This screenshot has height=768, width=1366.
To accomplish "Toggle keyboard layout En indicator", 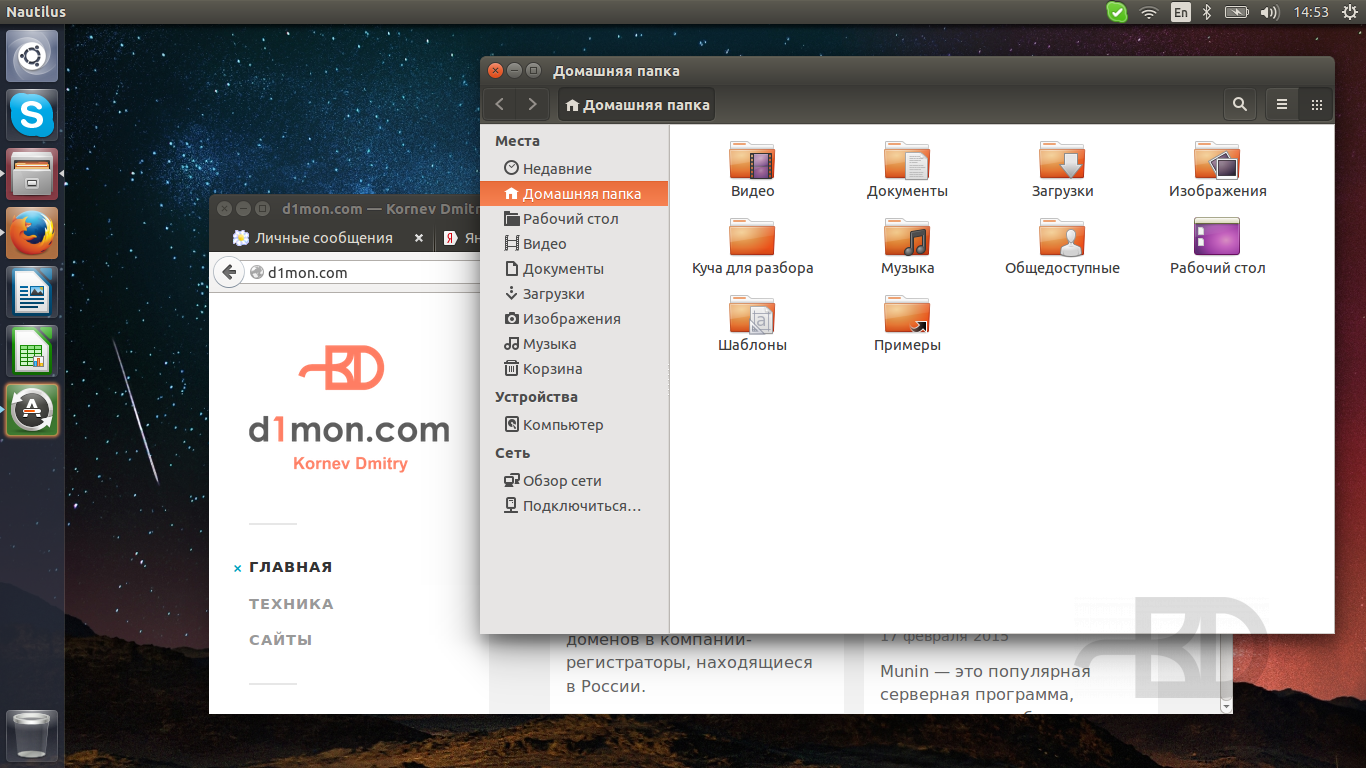I will (1181, 12).
